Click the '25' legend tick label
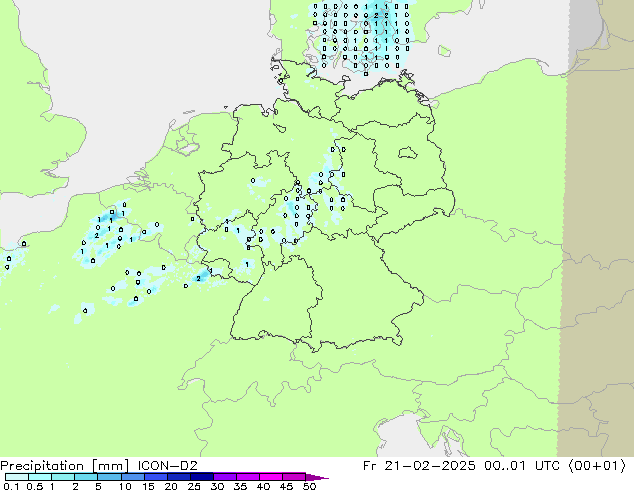 [x=194, y=486]
